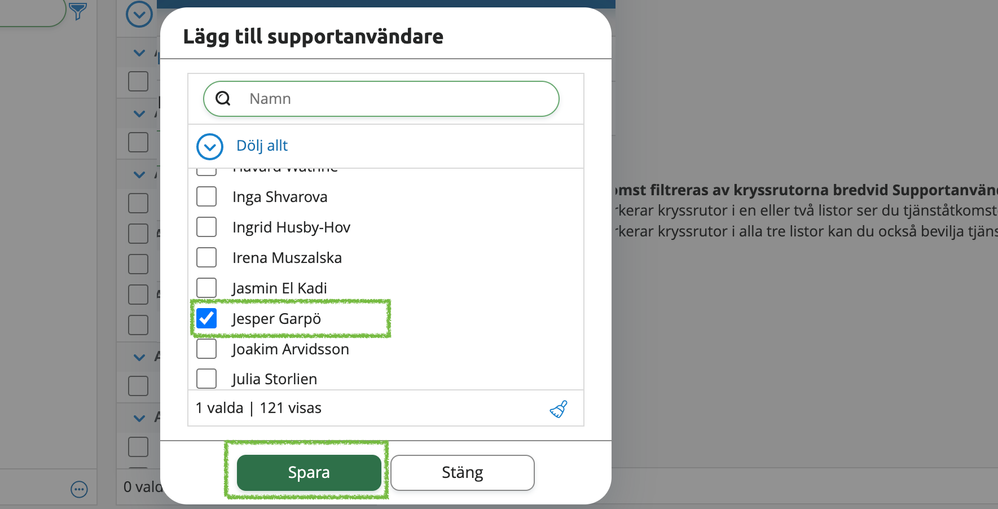
Task: Collapse the third background group chevron
Action: (139, 174)
